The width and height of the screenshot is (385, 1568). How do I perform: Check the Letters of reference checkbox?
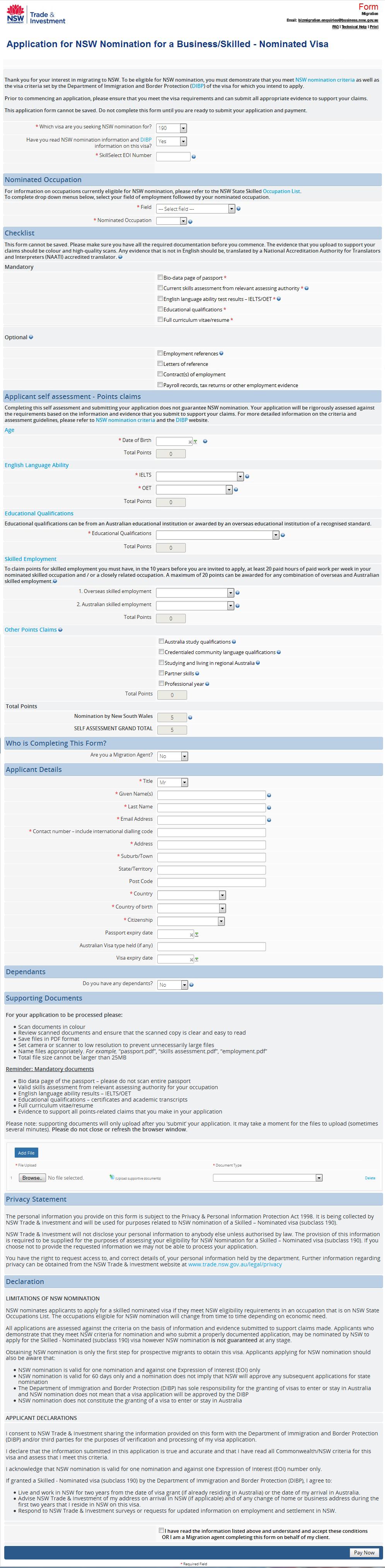(160, 364)
